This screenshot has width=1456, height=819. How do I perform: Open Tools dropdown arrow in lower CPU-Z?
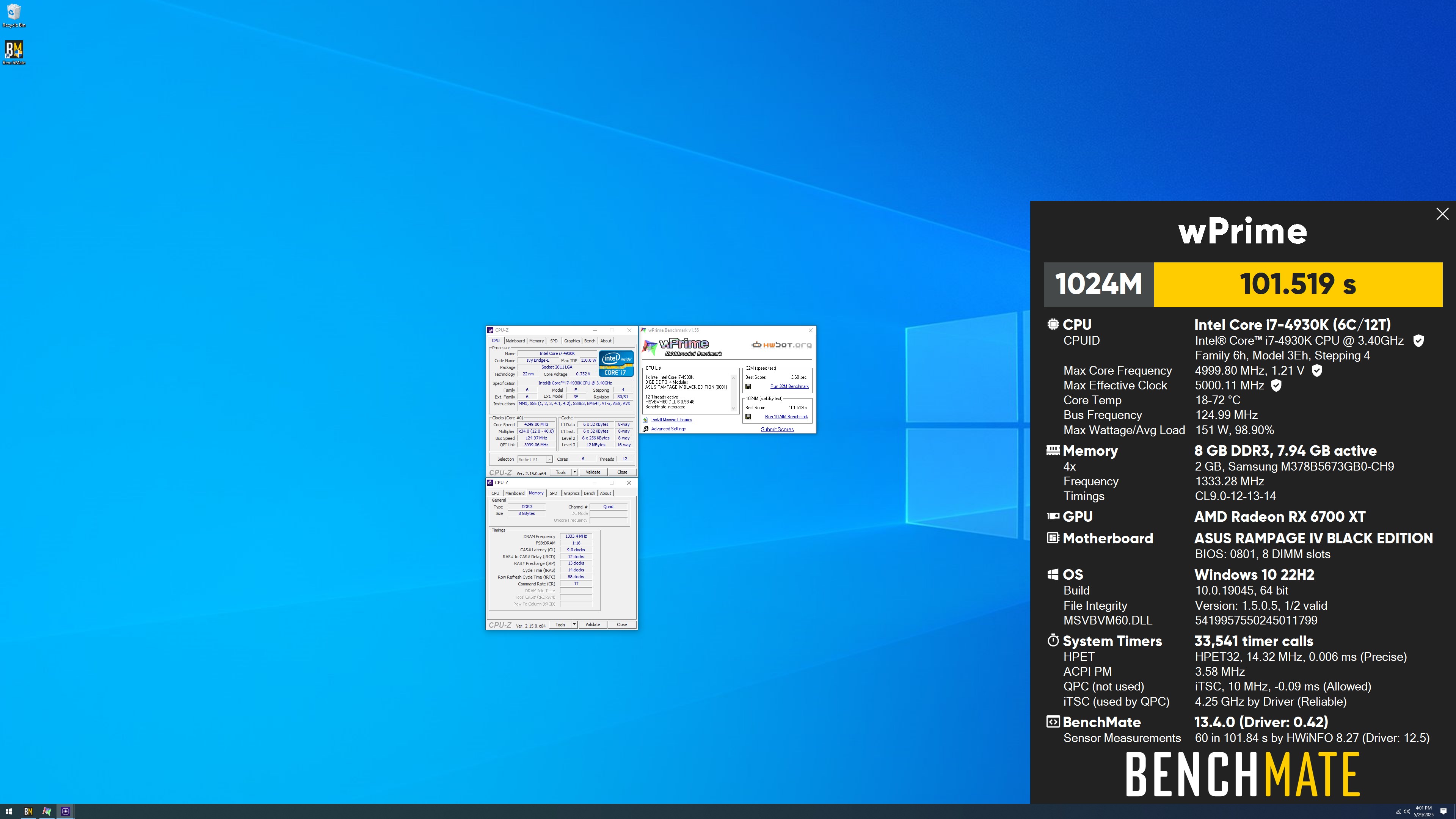click(x=574, y=624)
